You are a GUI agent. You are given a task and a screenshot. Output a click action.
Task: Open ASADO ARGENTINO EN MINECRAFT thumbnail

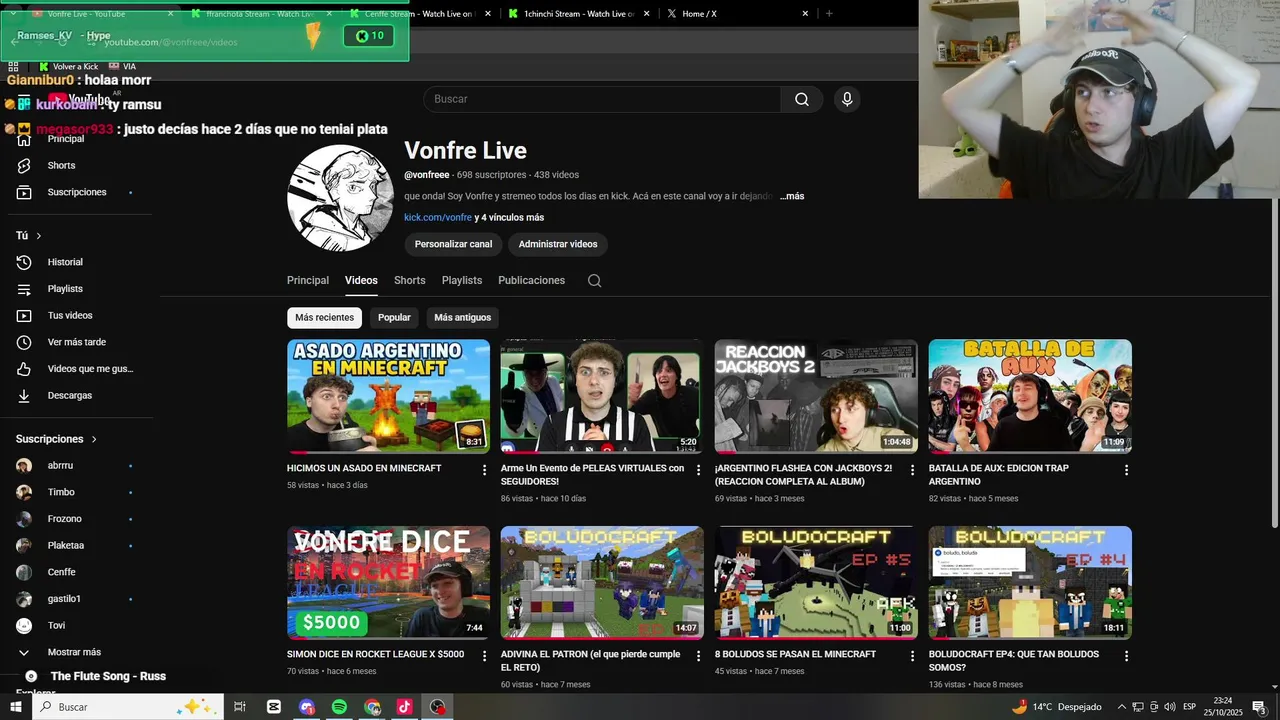coord(388,396)
